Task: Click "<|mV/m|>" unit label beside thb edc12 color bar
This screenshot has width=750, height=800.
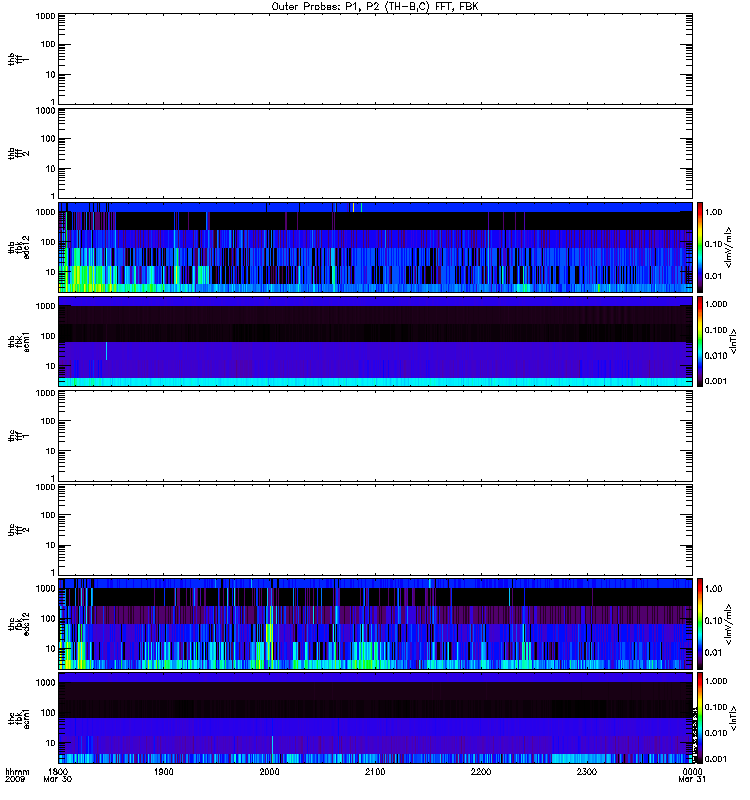Action: pos(729,247)
